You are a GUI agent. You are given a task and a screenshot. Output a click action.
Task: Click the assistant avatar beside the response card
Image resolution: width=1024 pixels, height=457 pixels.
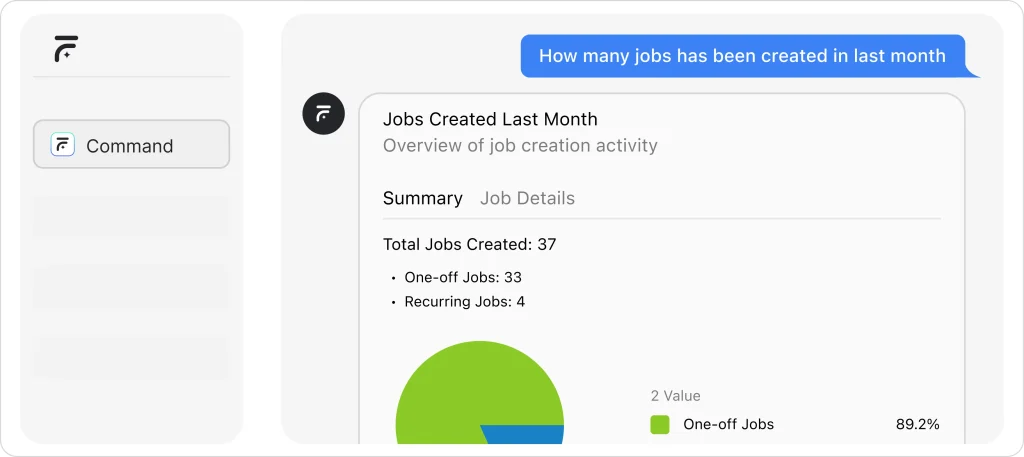pos(323,115)
